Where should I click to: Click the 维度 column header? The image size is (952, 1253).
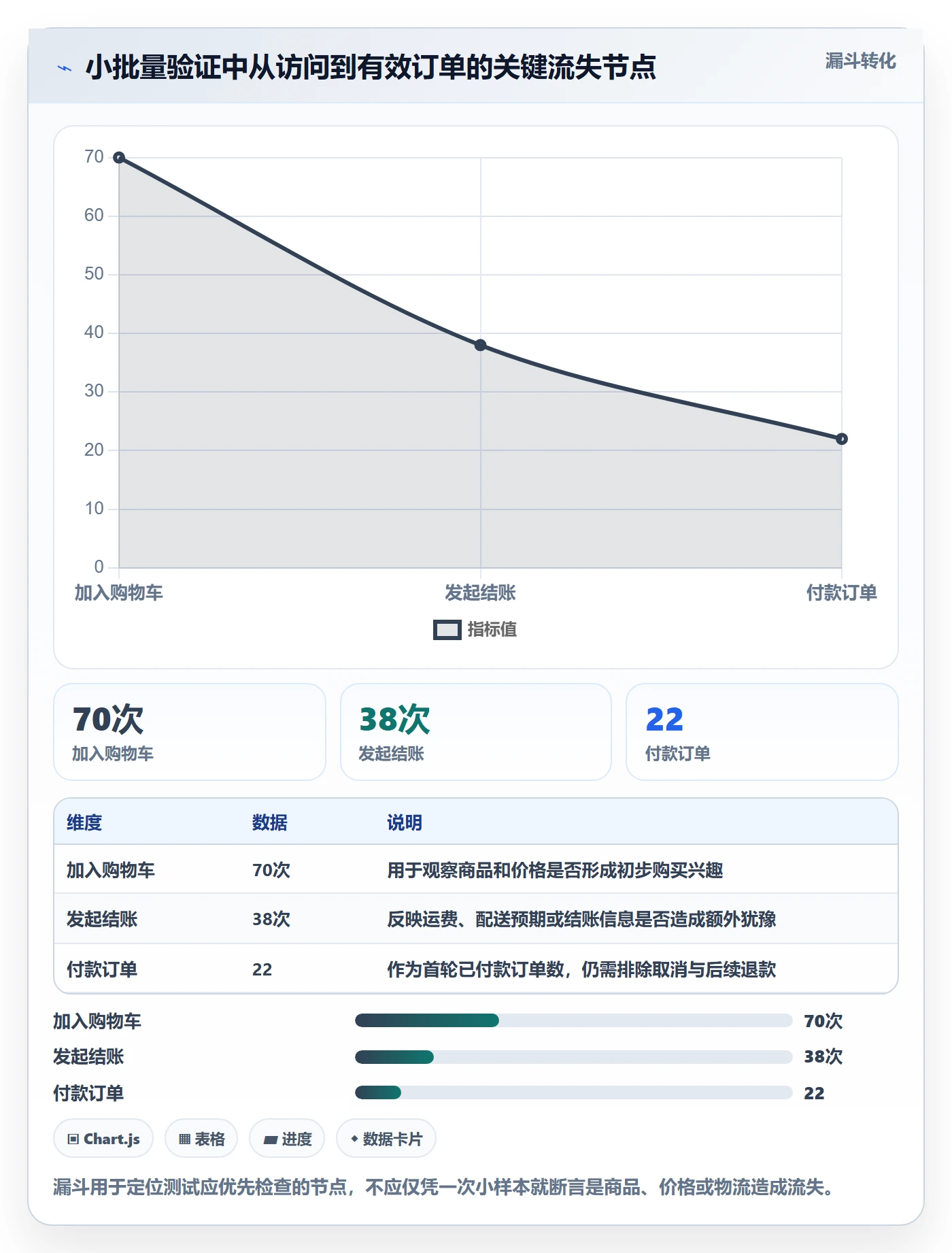[84, 822]
